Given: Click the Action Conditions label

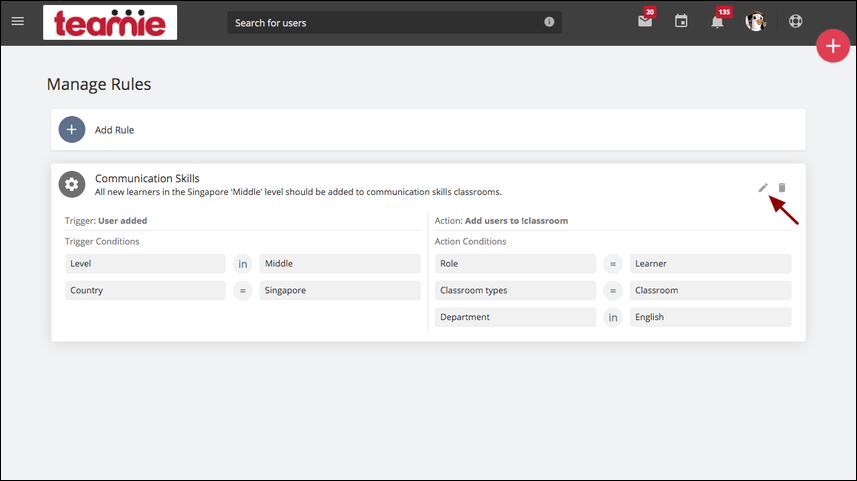Looking at the screenshot, I should coord(471,242).
